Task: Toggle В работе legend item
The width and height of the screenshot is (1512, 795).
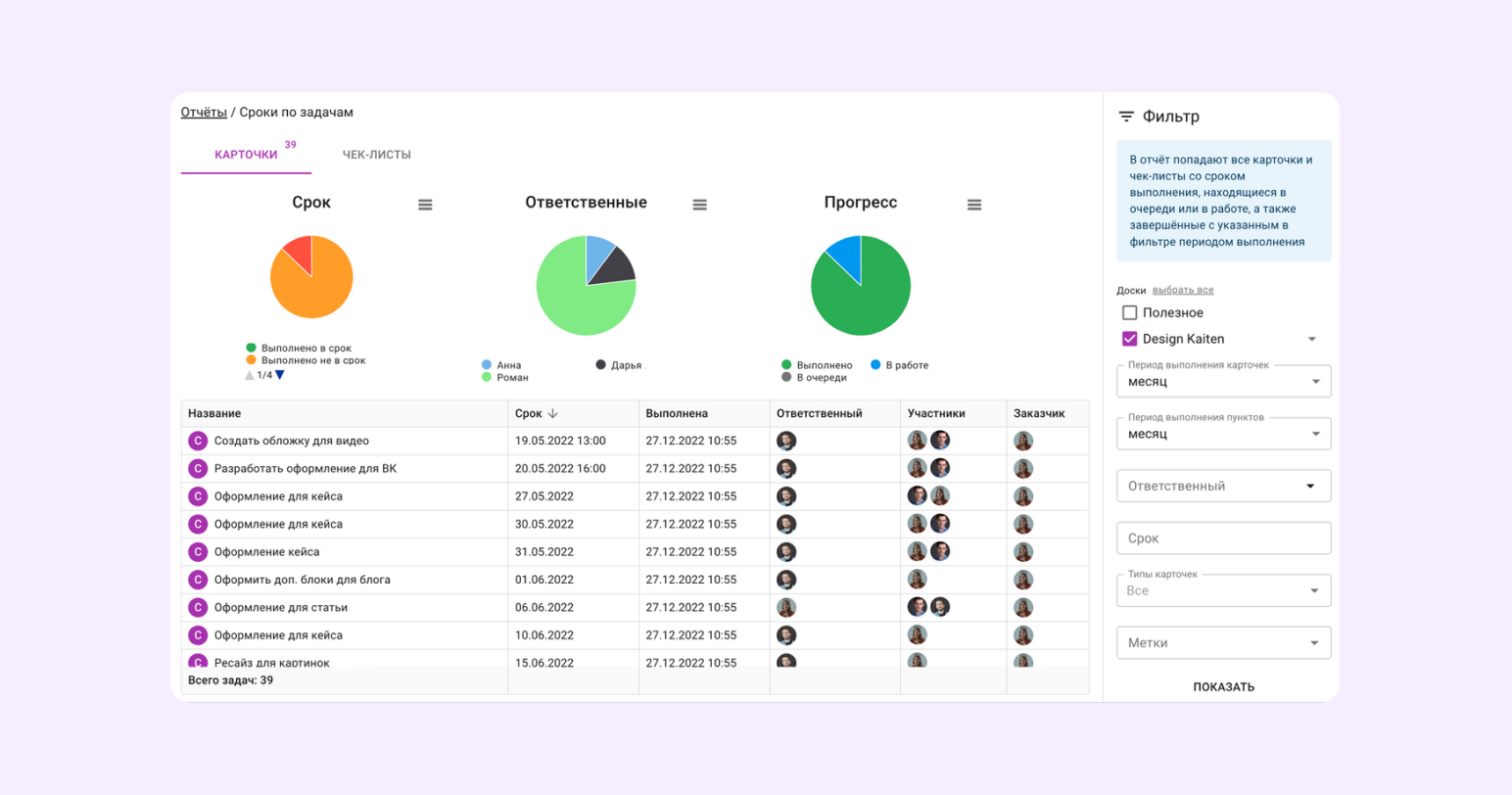Action: click(x=899, y=365)
